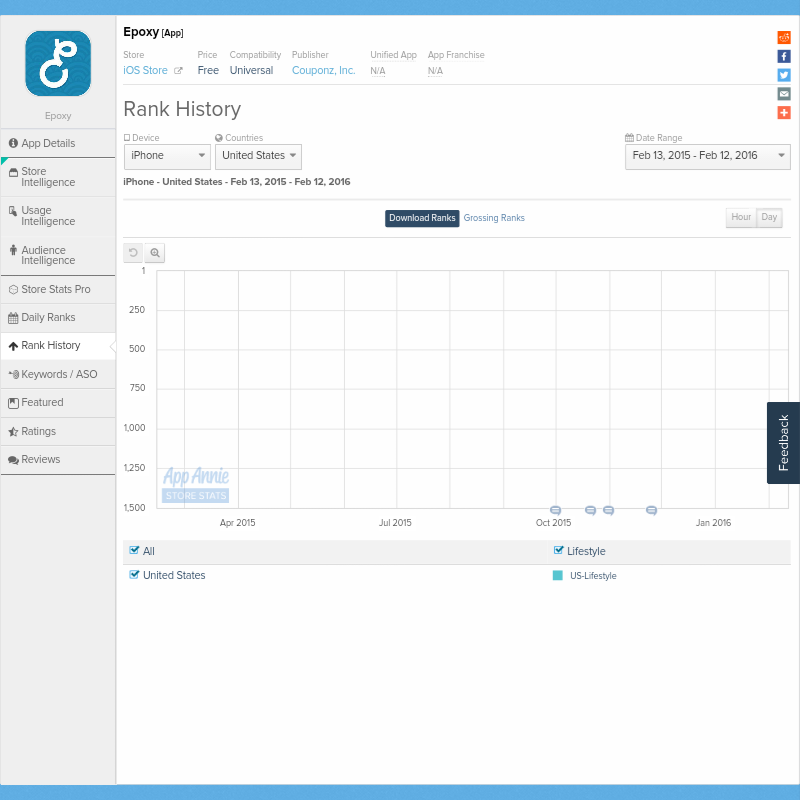Click the App Franchise N/A value
The width and height of the screenshot is (800, 800).
(x=435, y=71)
